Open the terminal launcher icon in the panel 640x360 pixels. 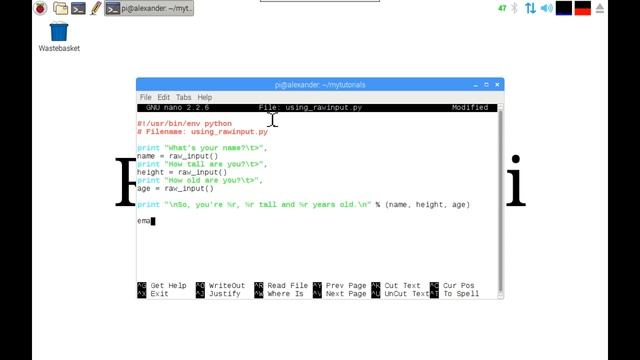pyautogui.click(x=78, y=8)
